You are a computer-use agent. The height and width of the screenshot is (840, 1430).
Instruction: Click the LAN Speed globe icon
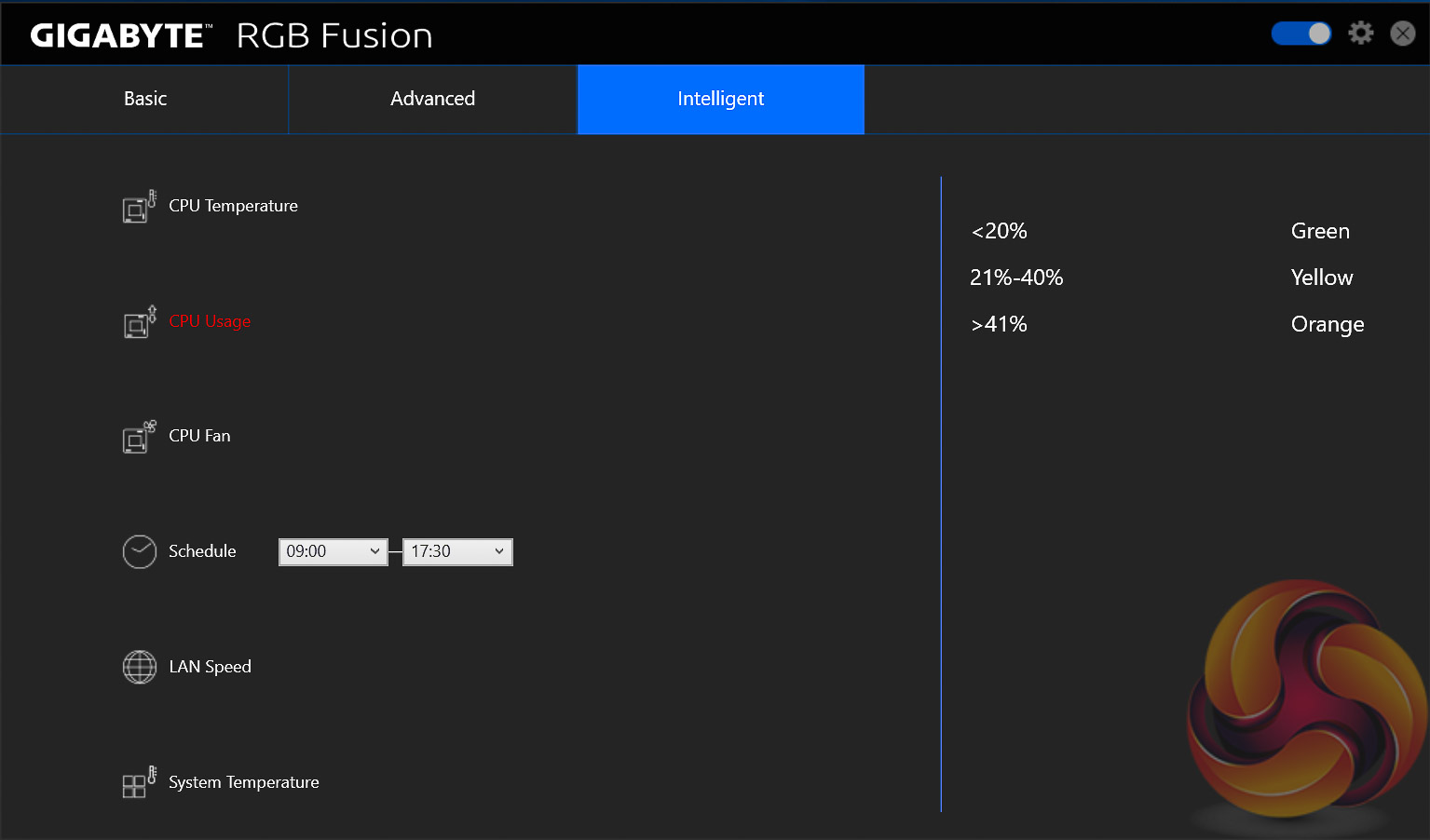140,667
